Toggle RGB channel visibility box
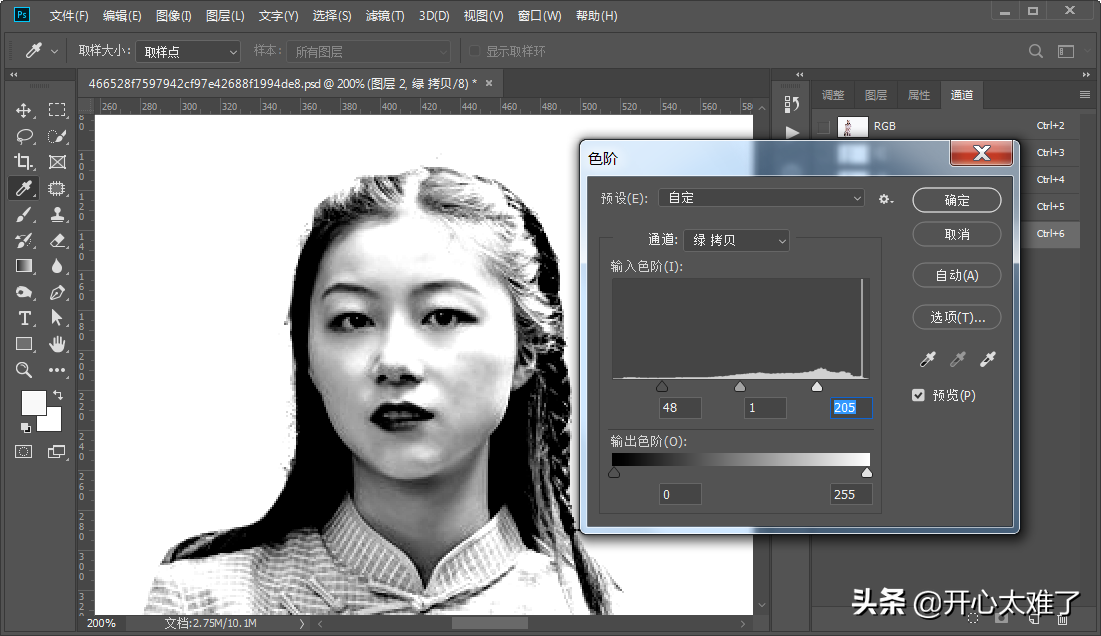Image resolution: width=1101 pixels, height=636 pixels. [x=822, y=126]
